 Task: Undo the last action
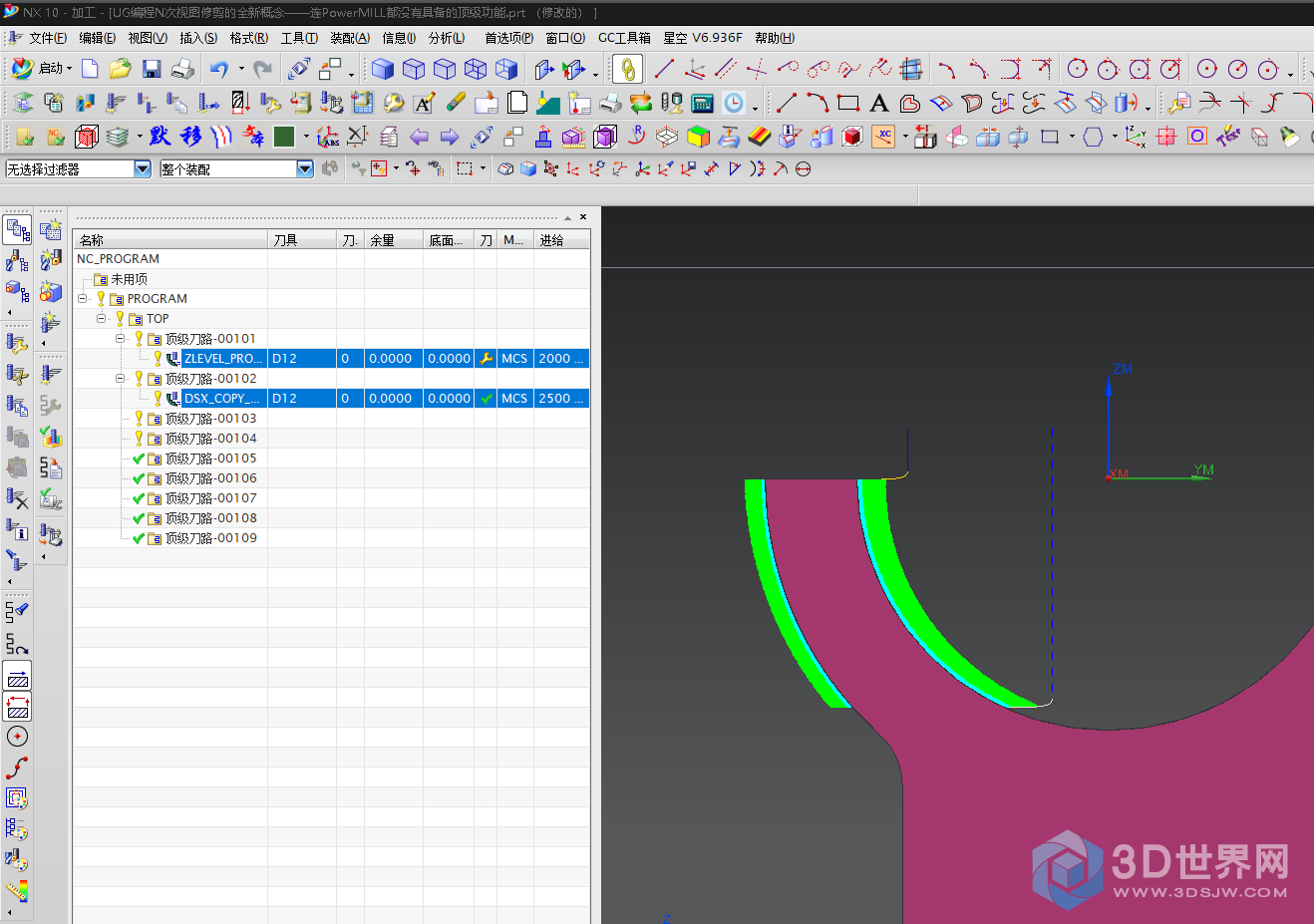click(219, 69)
